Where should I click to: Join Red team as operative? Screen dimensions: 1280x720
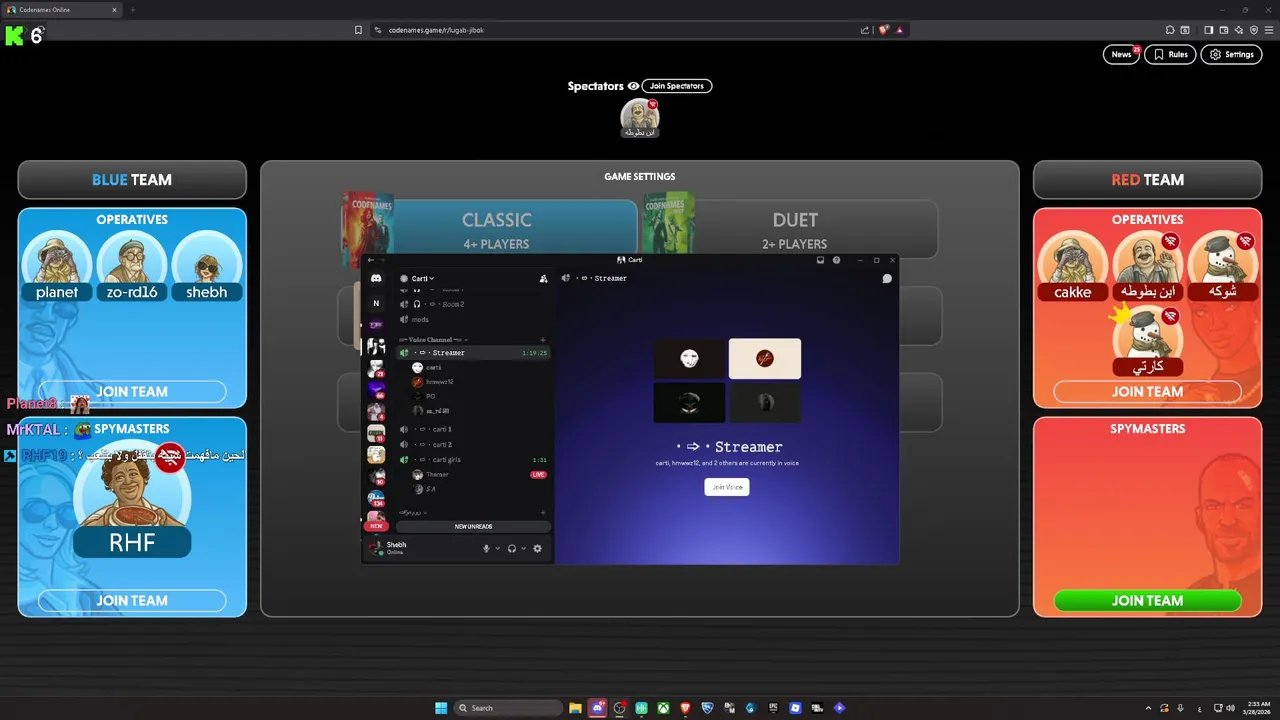[1147, 392]
